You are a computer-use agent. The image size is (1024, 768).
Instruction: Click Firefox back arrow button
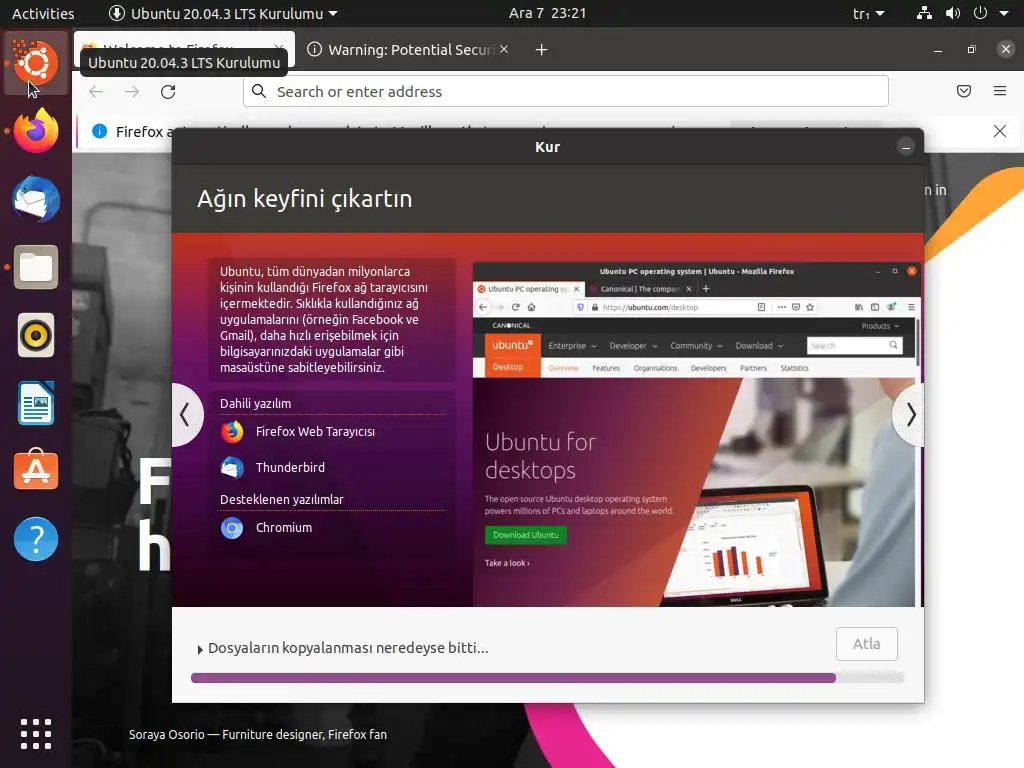tap(96, 91)
